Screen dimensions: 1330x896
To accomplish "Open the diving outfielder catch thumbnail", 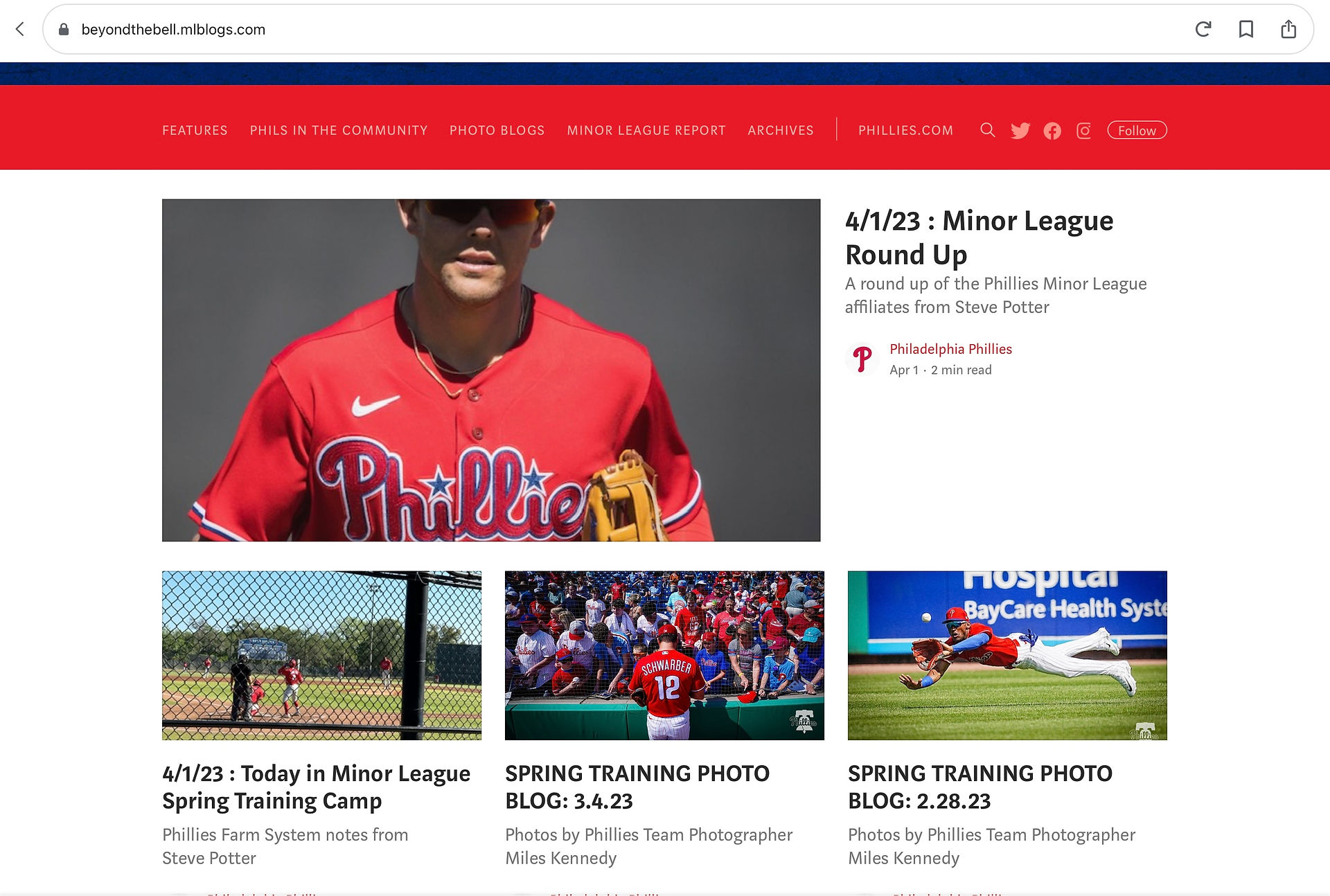I will click(x=1007, y=656).
